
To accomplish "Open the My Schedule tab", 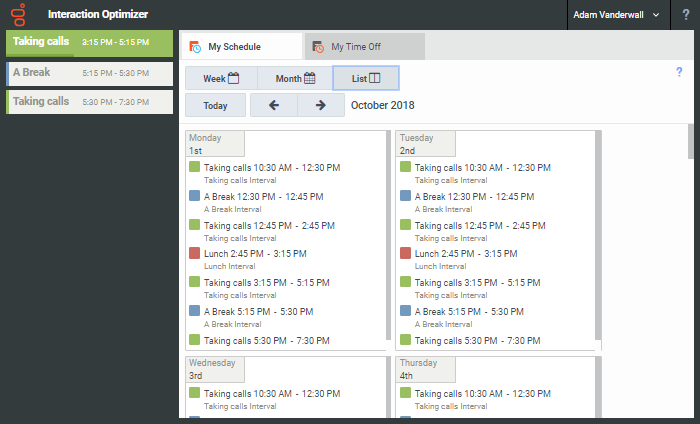I will [240, 47].
